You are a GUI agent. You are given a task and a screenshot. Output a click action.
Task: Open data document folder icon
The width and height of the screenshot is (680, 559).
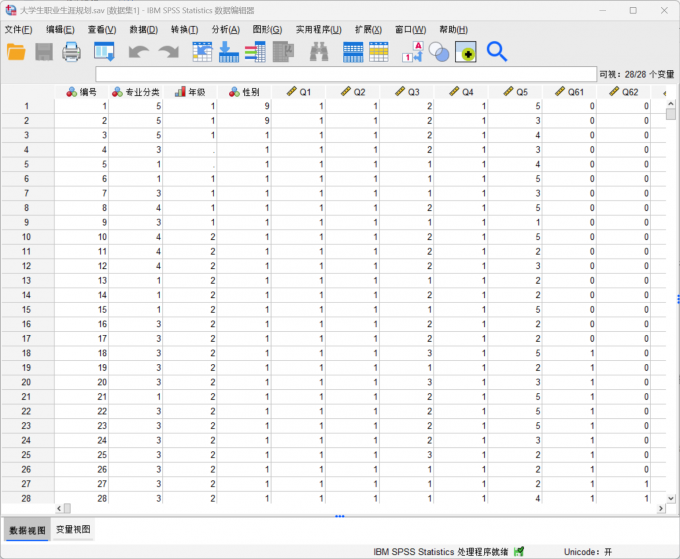pos(16,52)
